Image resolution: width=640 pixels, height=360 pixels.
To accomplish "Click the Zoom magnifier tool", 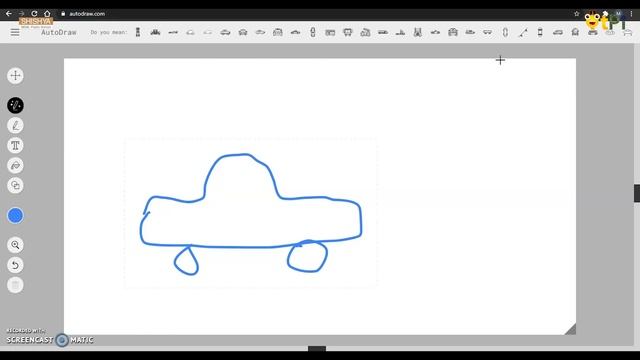I will click(x=15, y=245).
